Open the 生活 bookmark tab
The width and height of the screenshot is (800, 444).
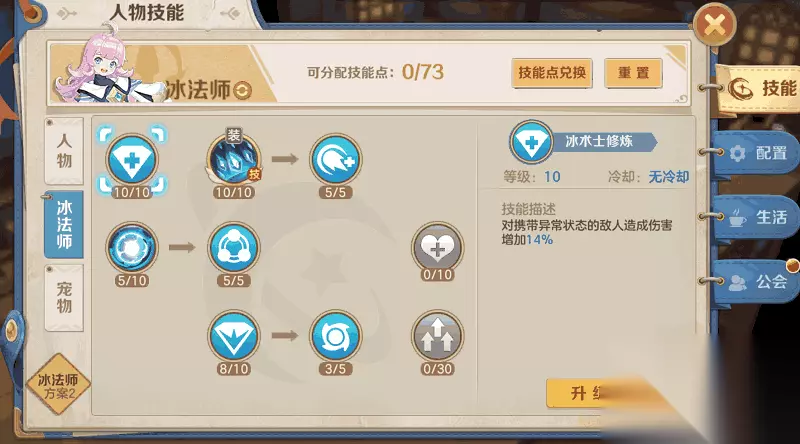[x=757, y=217]
